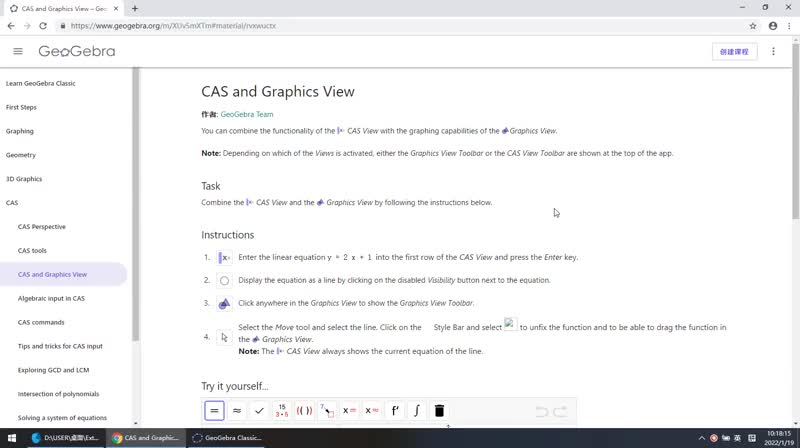Select the Keep Input checkmark tool
Image resolution: width=800 pixels, height=448 pixels.
click(x=259, y=410)
